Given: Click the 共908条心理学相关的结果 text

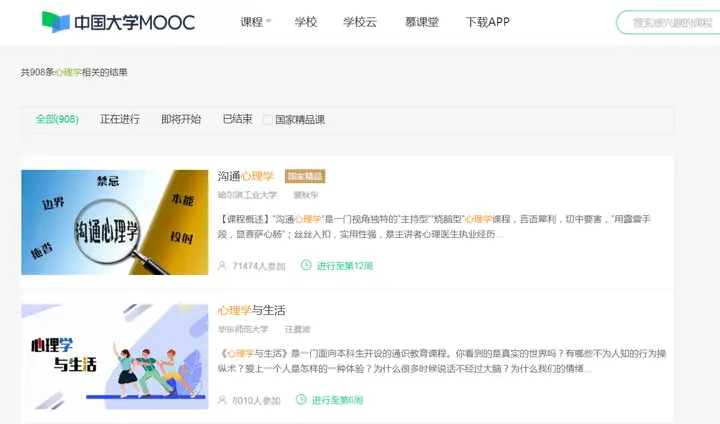Looking at the screenshot, I should point(74,72).
